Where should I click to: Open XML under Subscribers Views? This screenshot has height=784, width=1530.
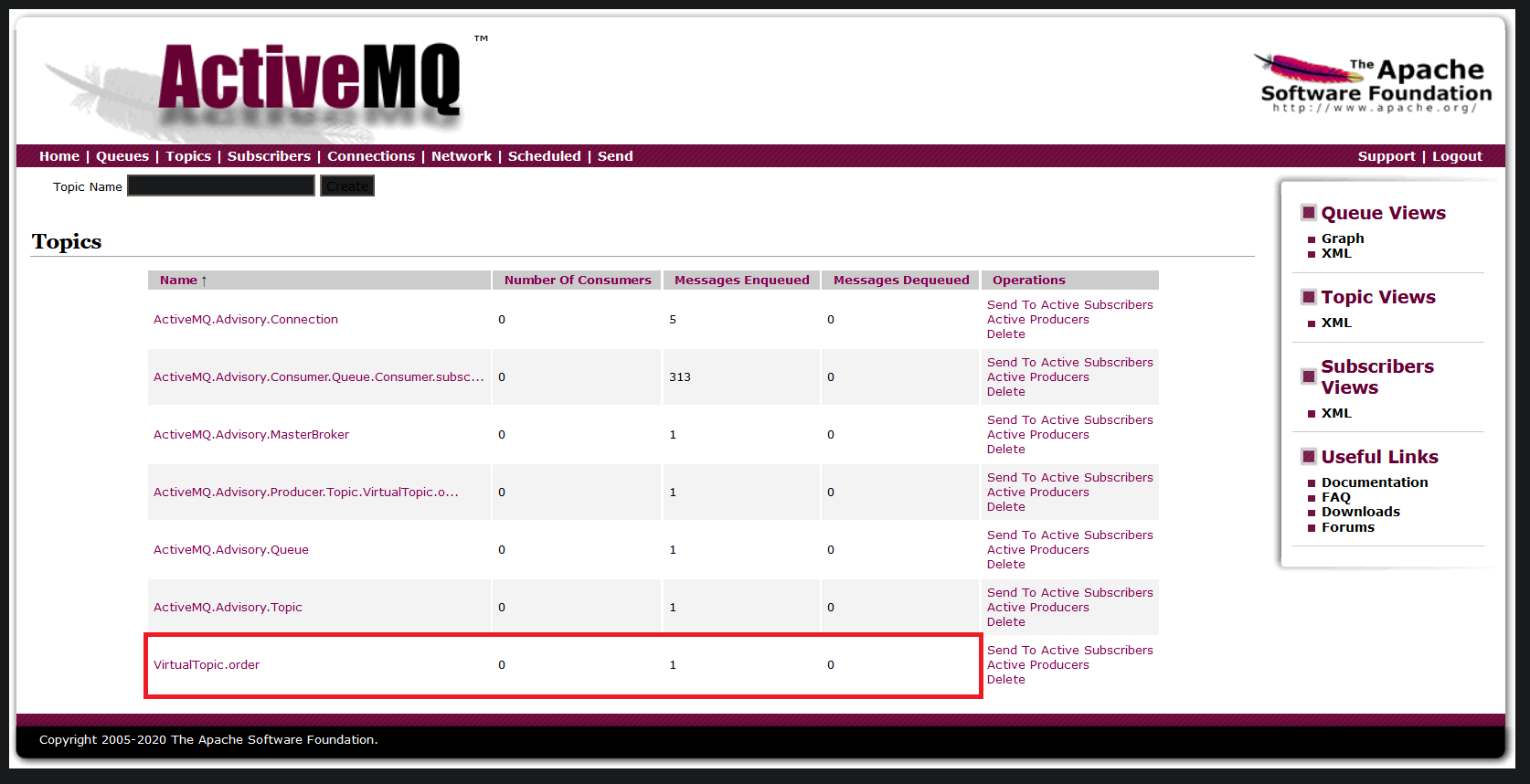[x=1336, y=413]
